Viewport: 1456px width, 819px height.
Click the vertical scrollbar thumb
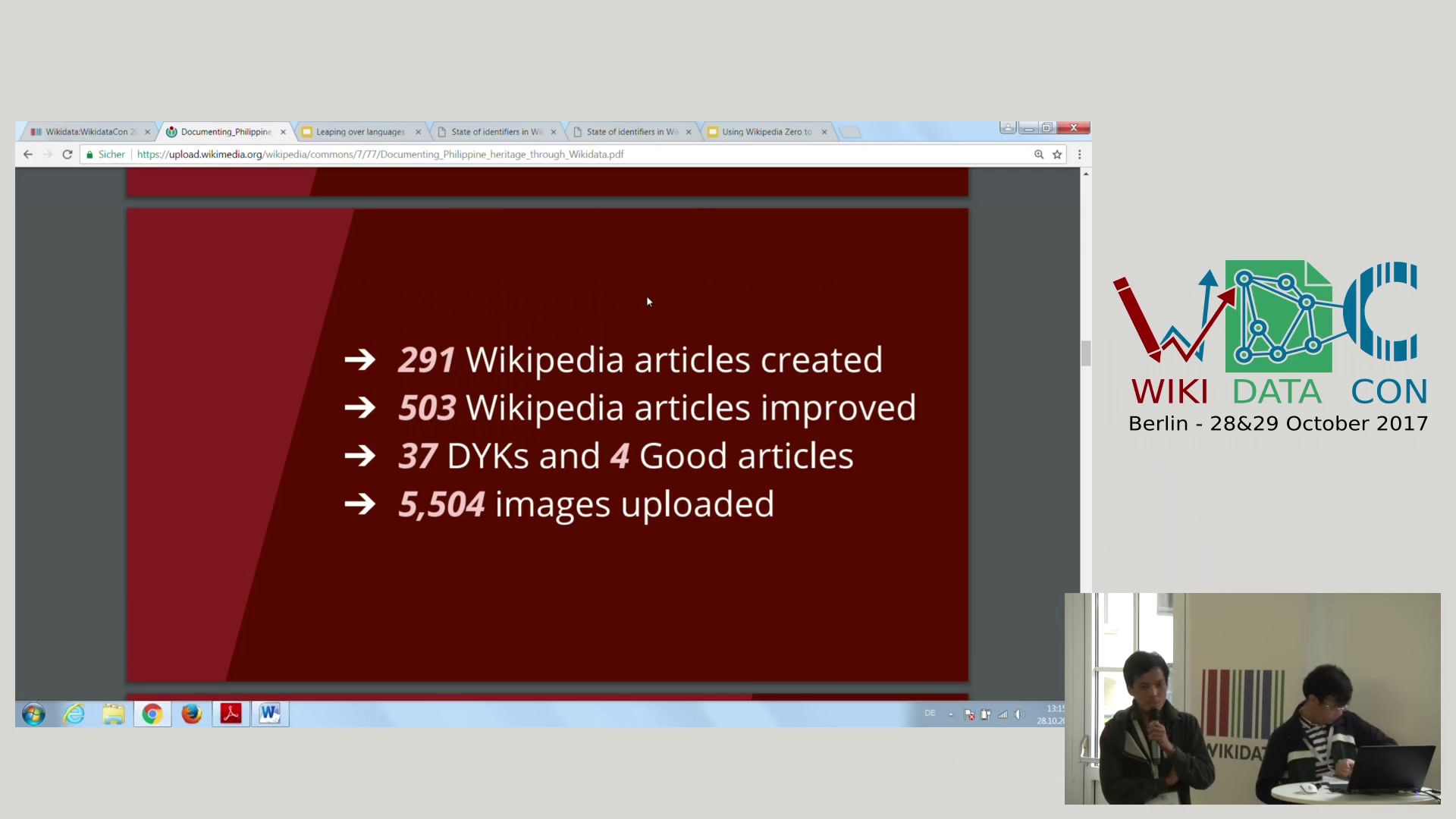[1086, 353]
